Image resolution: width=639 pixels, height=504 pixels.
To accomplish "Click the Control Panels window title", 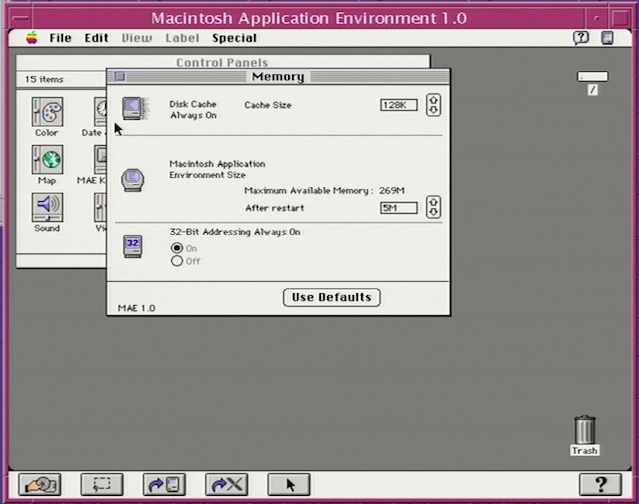I will coord(222,62).
